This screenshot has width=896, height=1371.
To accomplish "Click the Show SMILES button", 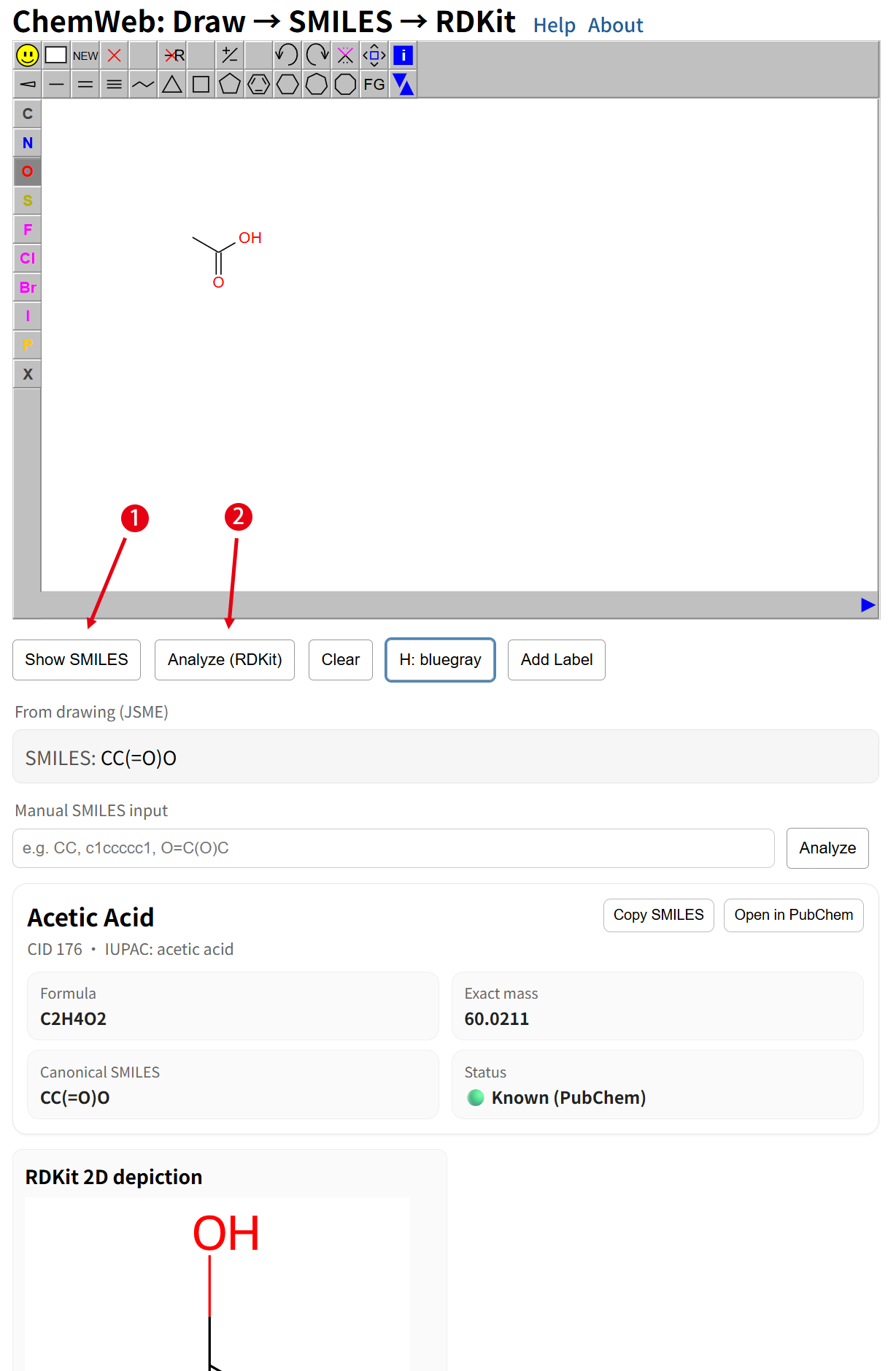I will click(77, 660).
